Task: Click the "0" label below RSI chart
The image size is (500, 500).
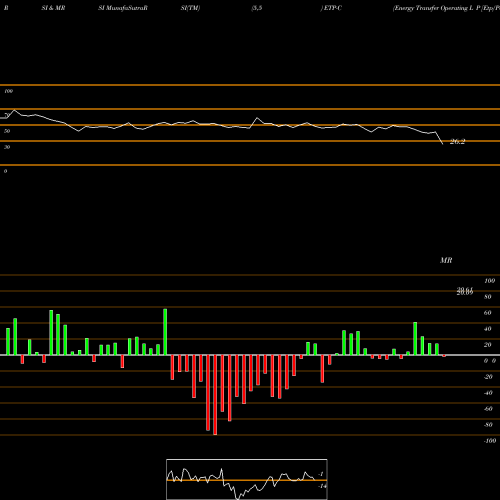Action: click(x=5, y=171)
